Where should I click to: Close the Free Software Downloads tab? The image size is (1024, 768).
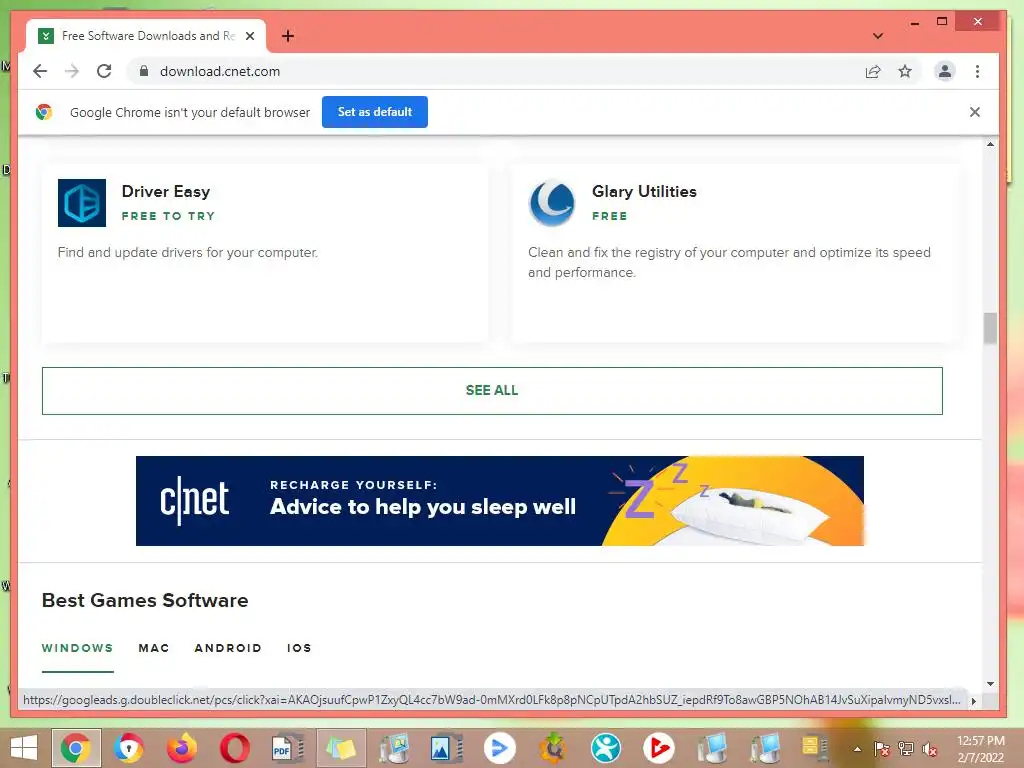pyautogui.click(x=250, y=36)
